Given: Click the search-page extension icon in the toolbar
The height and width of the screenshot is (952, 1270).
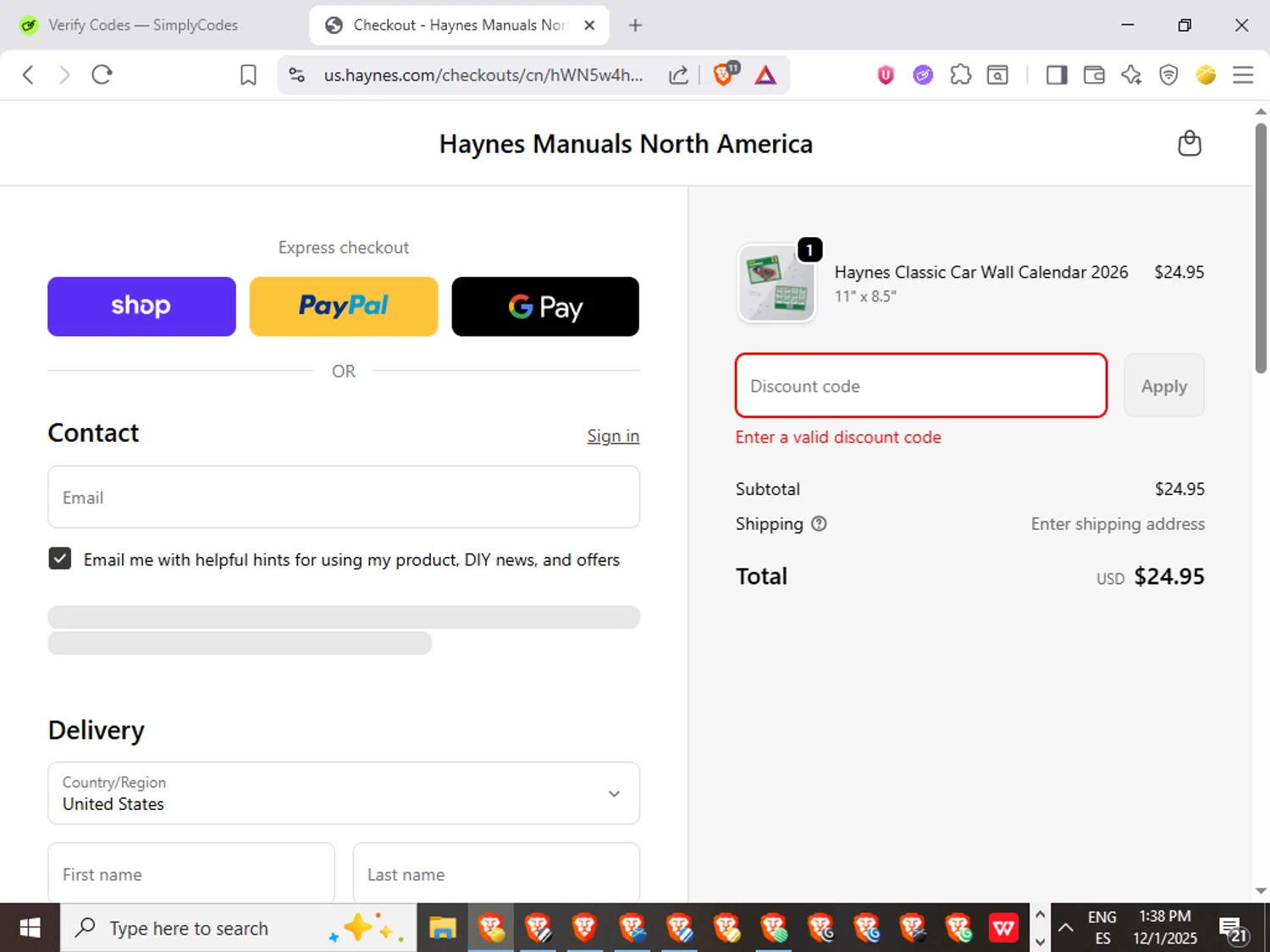Looking at the screenshot, I should click(x=997, y=75).
